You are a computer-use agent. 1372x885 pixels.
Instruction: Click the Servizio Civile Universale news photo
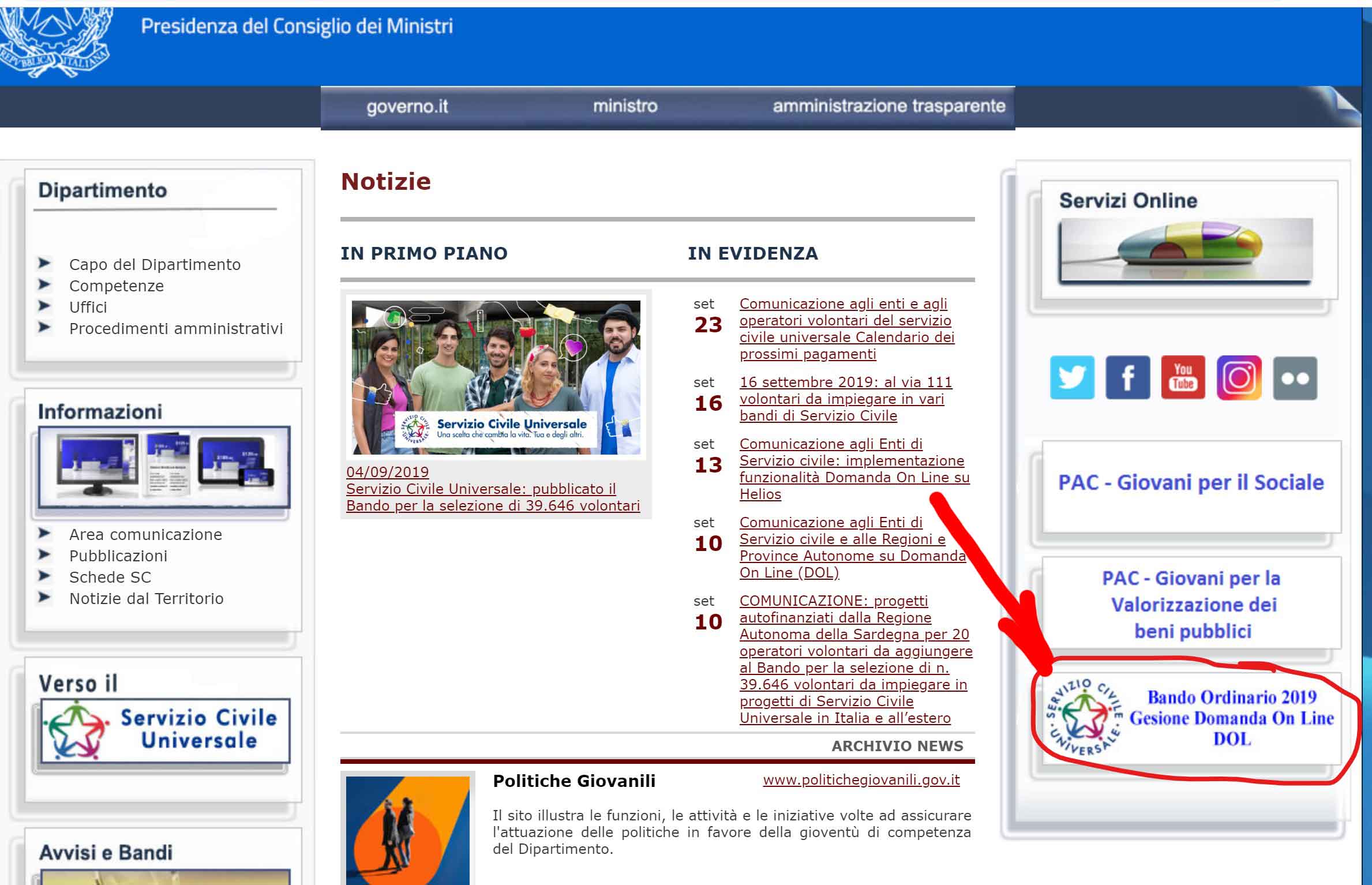(496, 377)
